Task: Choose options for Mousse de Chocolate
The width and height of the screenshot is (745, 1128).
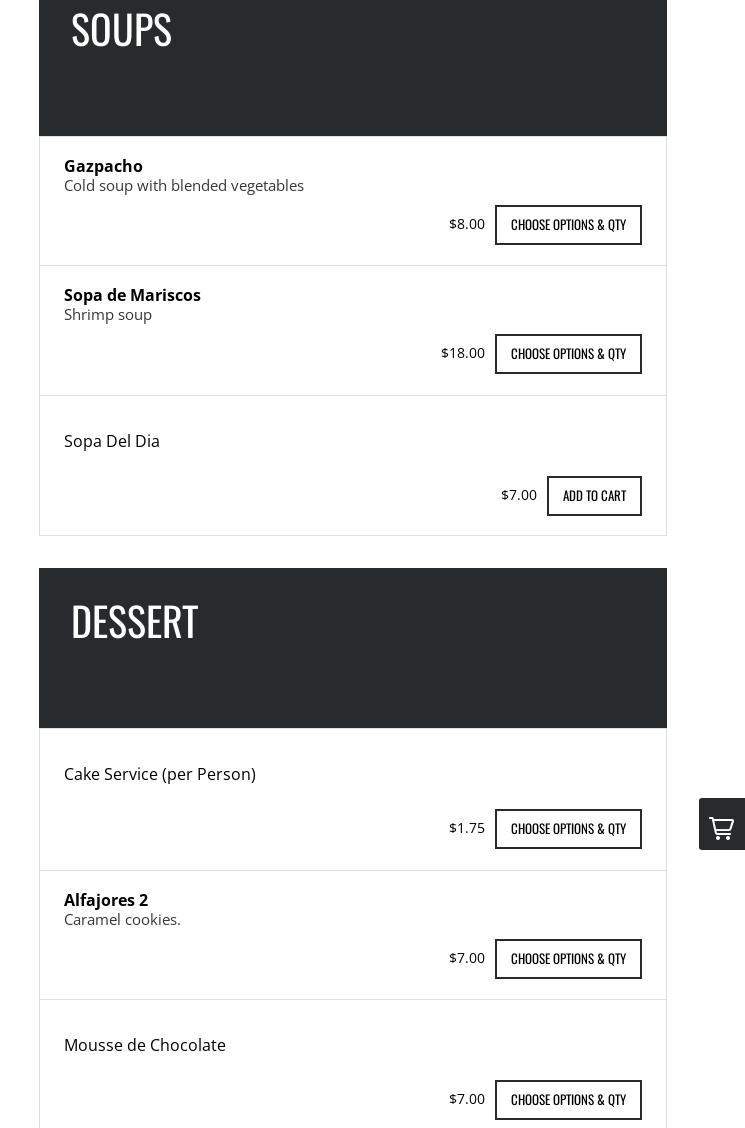Action: click(568, 1100)
